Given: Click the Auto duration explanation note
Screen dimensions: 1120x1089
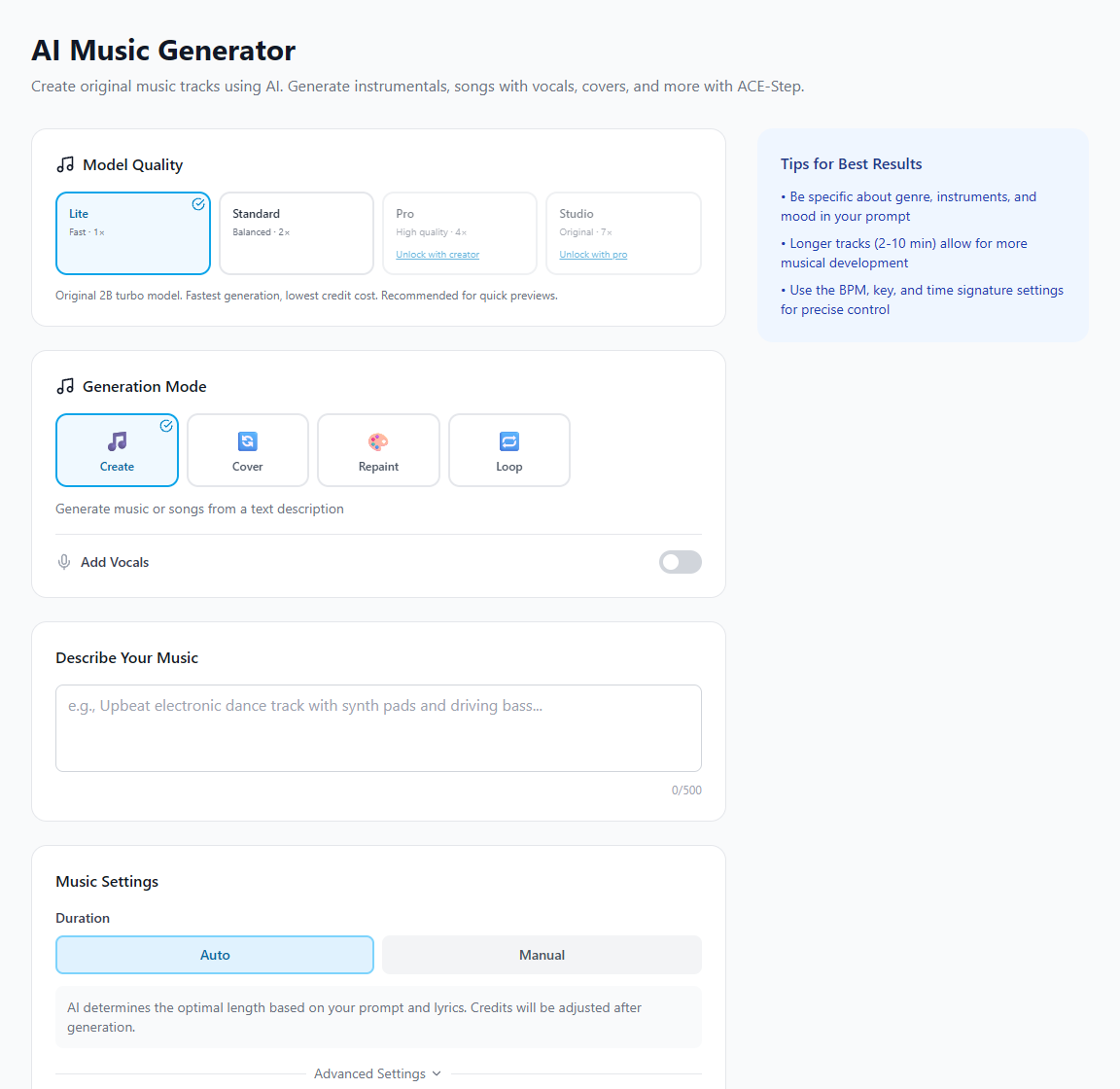Looking at the screenshot, I should click(378, 1018).
